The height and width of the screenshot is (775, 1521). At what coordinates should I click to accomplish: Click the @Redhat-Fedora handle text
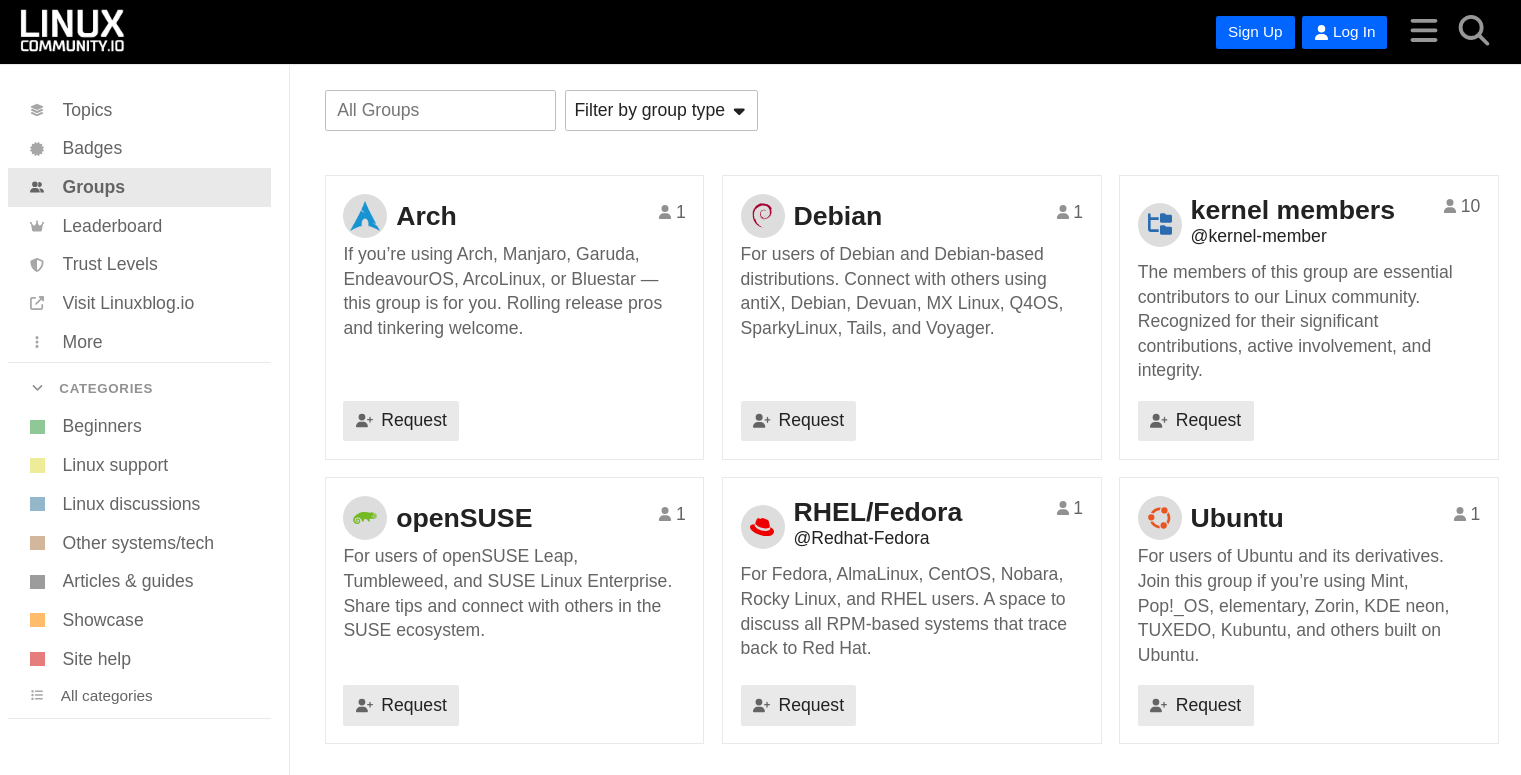[861, 538]
